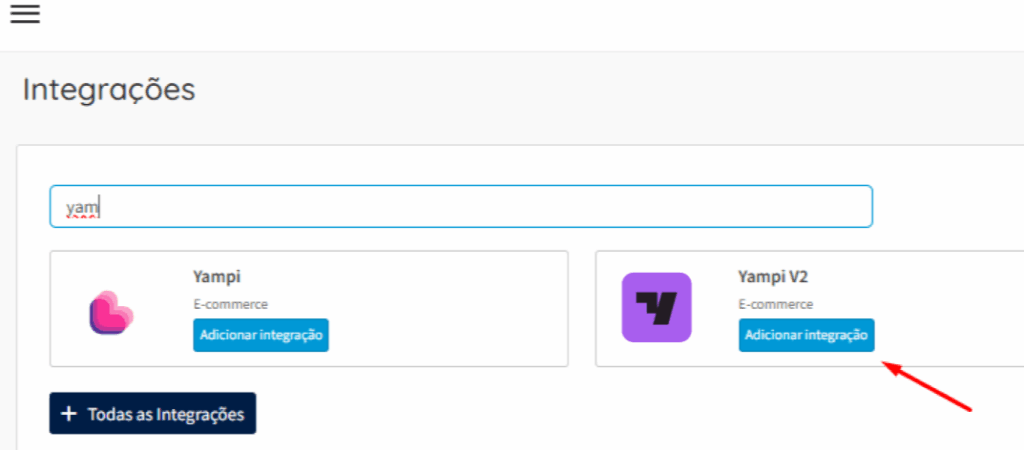Click the blank top header bar
The width and height of the screenshot is (1024, 450).
click(500, 25)
